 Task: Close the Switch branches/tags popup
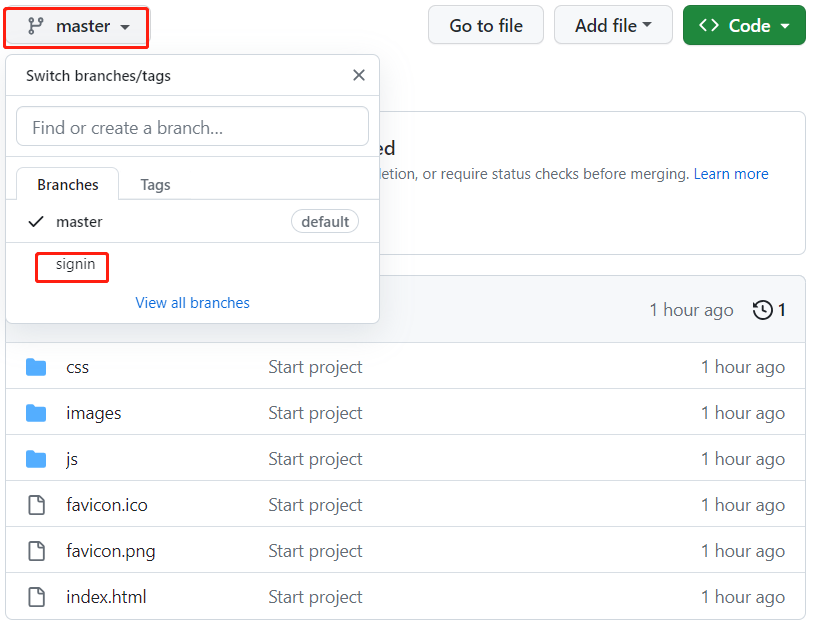point(359,75)
